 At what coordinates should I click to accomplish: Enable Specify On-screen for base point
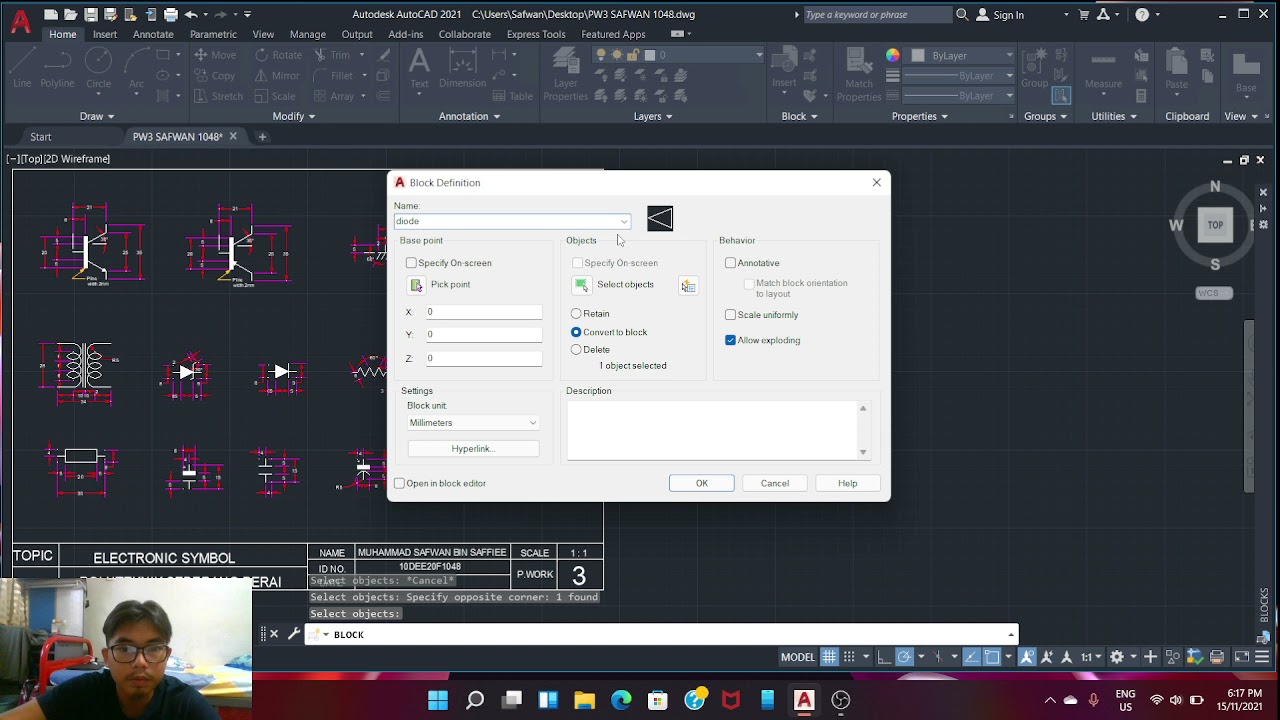(x=411, y=263)
